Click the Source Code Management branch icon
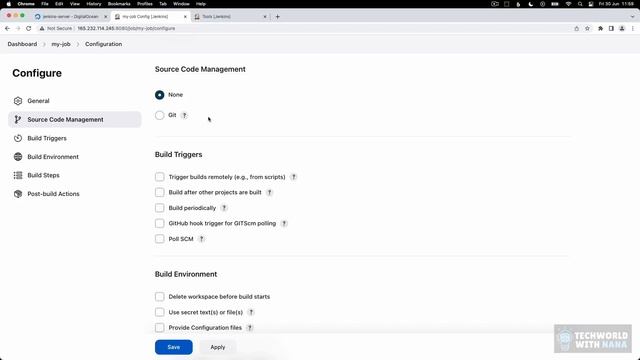 point(18,120)
